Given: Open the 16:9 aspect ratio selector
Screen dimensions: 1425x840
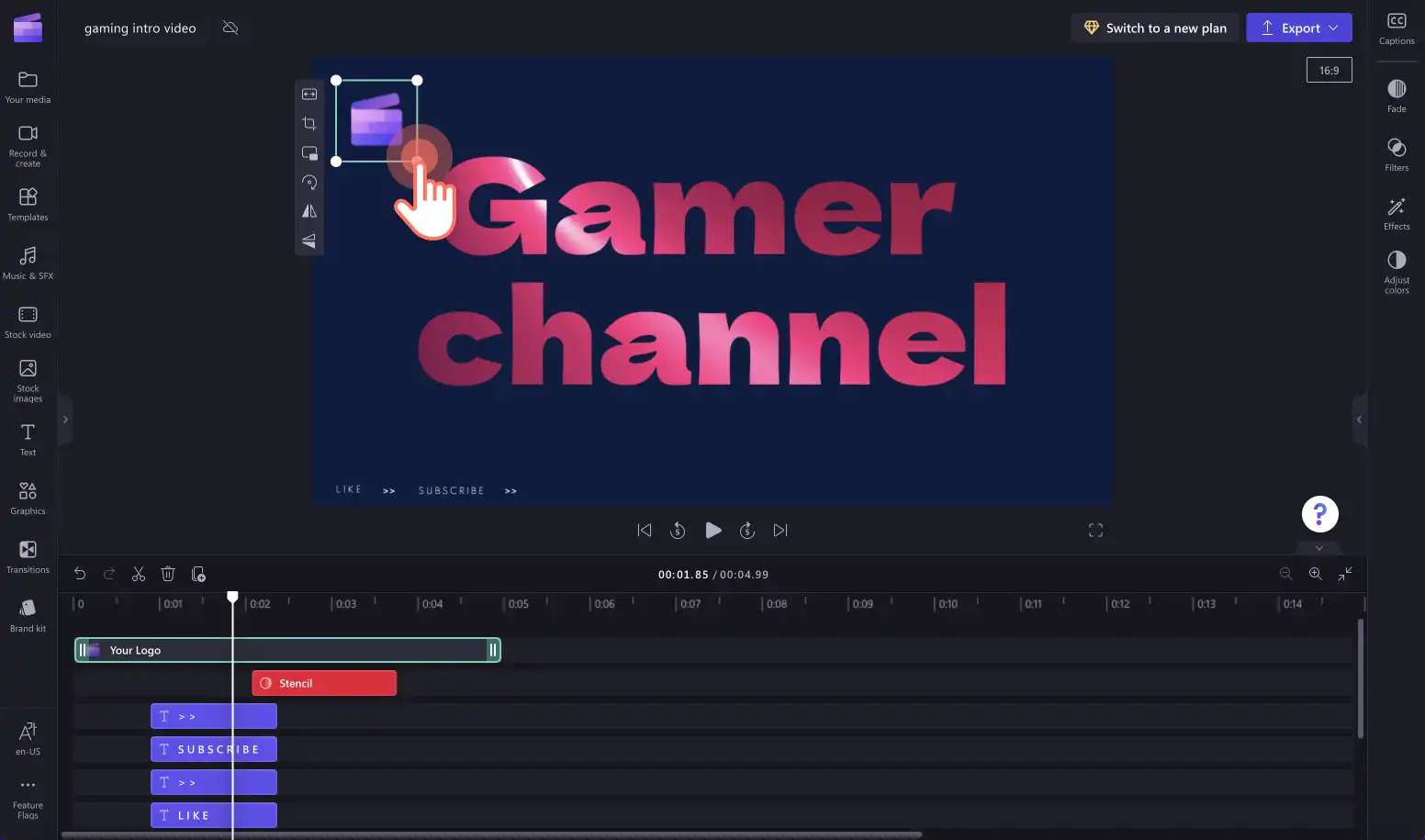Looking at the screenshot, I should 1329,70.
